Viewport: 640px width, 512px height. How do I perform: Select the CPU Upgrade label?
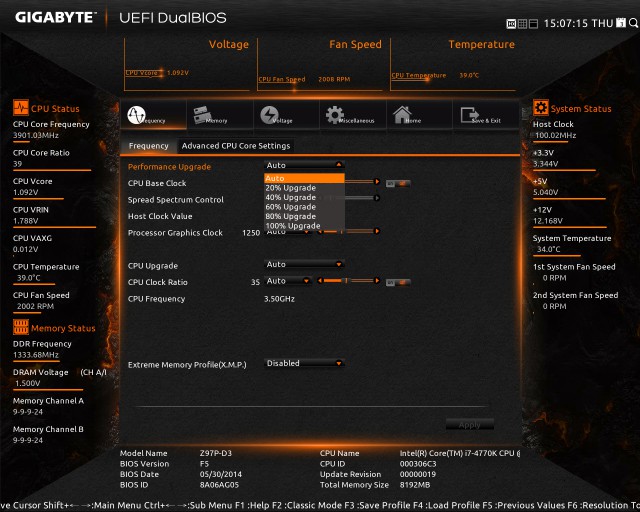(x=153, y=266)
